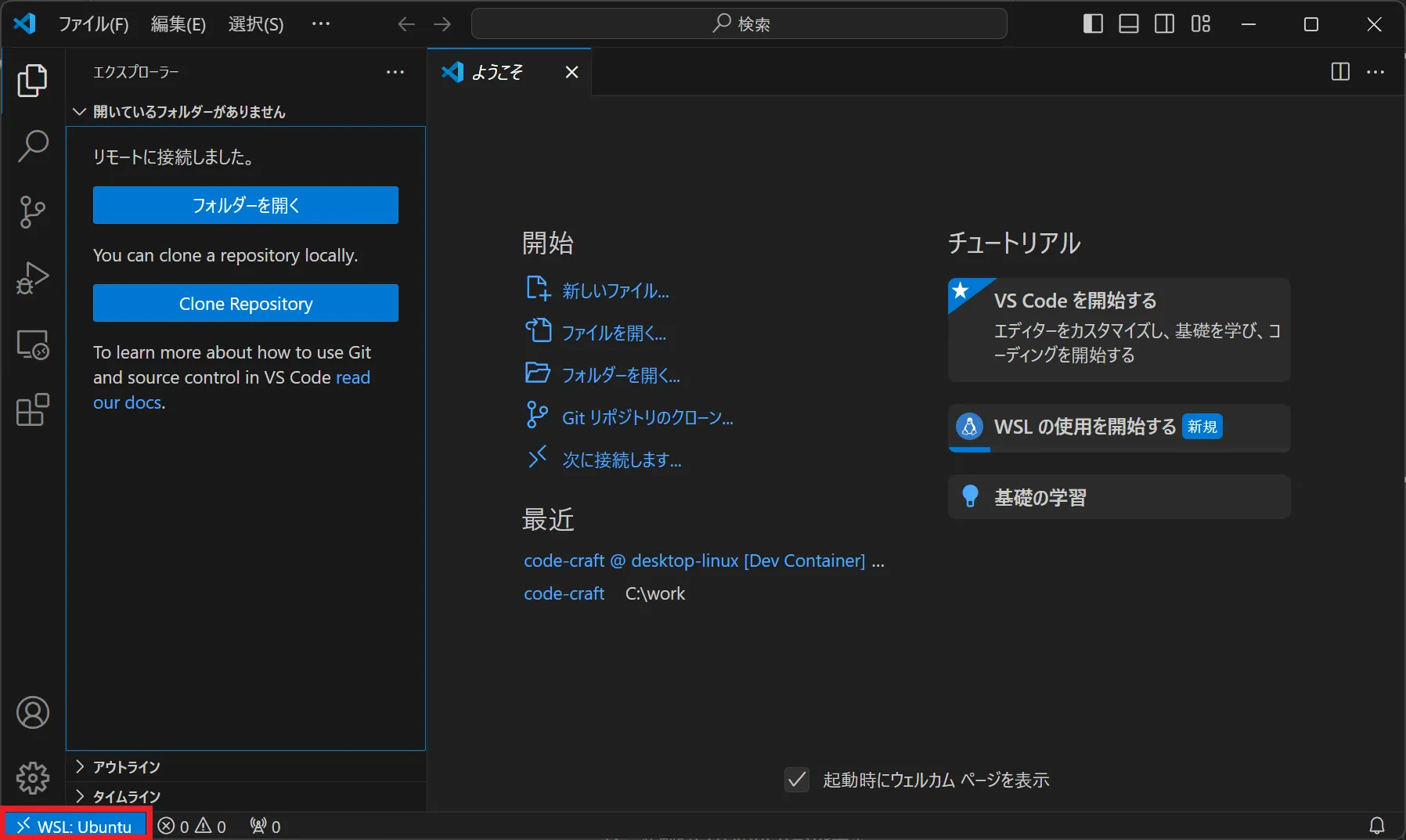Open the notifications bell in status bar
The height and width of the screenshot is (840, 1406).
tap(1376, 824)
